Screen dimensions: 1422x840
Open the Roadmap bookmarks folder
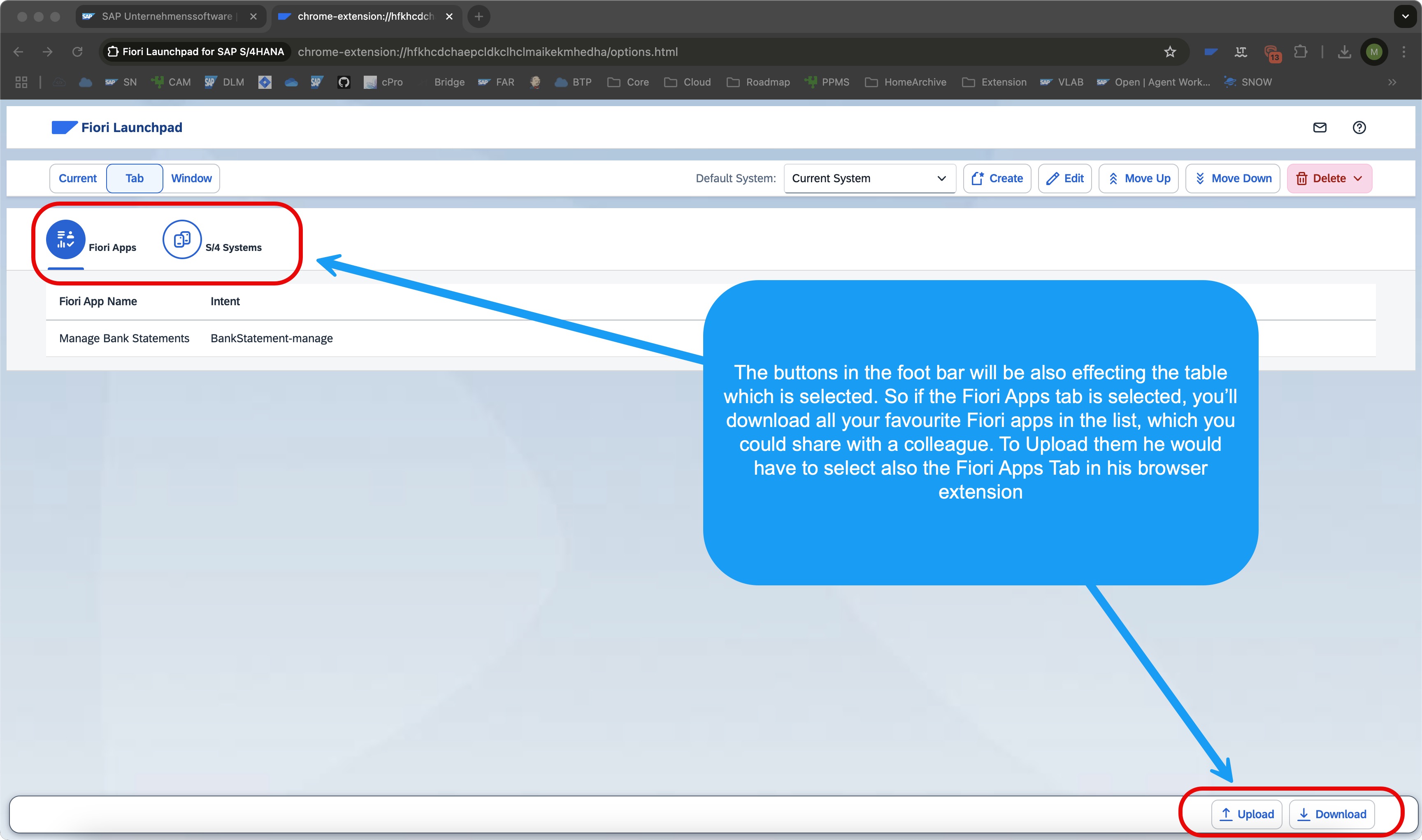coord(758,82)
